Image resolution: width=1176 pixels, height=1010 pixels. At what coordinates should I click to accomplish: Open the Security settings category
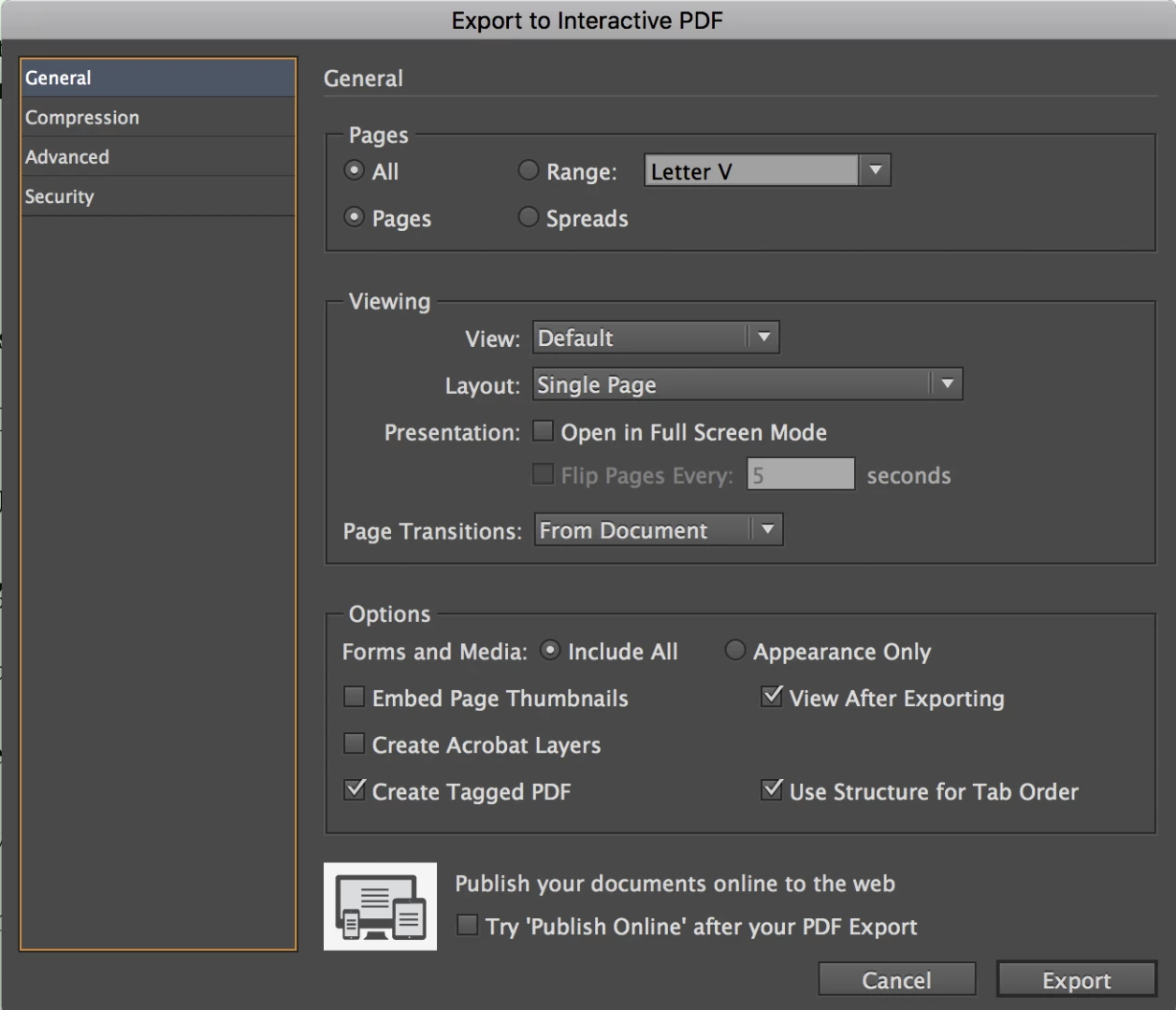158,196
